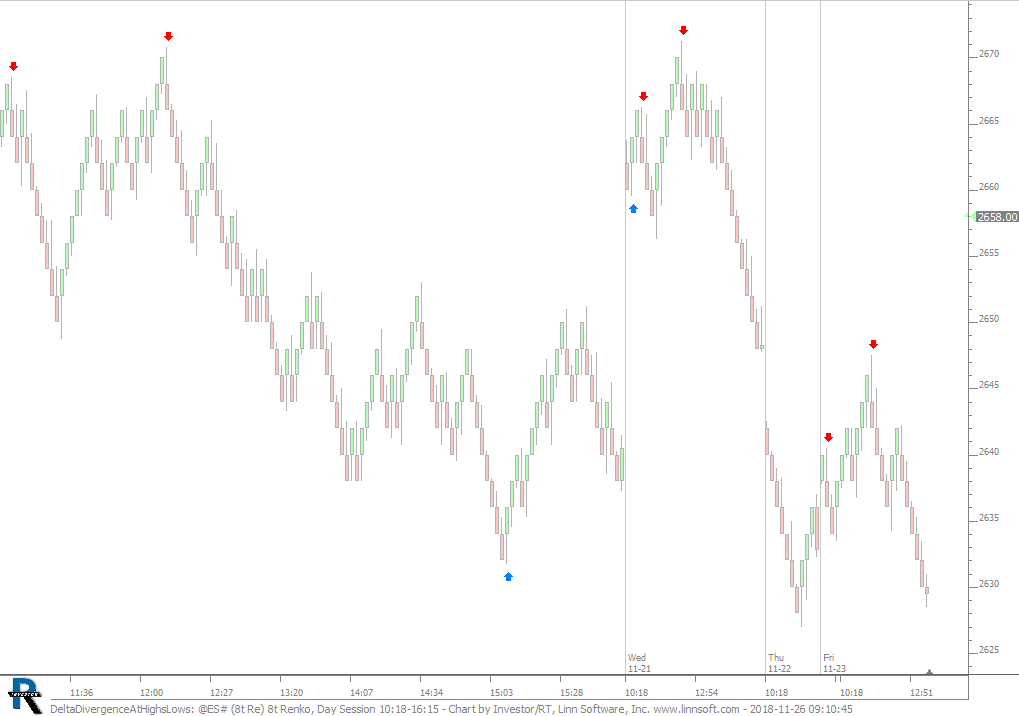Click the Fri 11-23 date label

(834, 663)
